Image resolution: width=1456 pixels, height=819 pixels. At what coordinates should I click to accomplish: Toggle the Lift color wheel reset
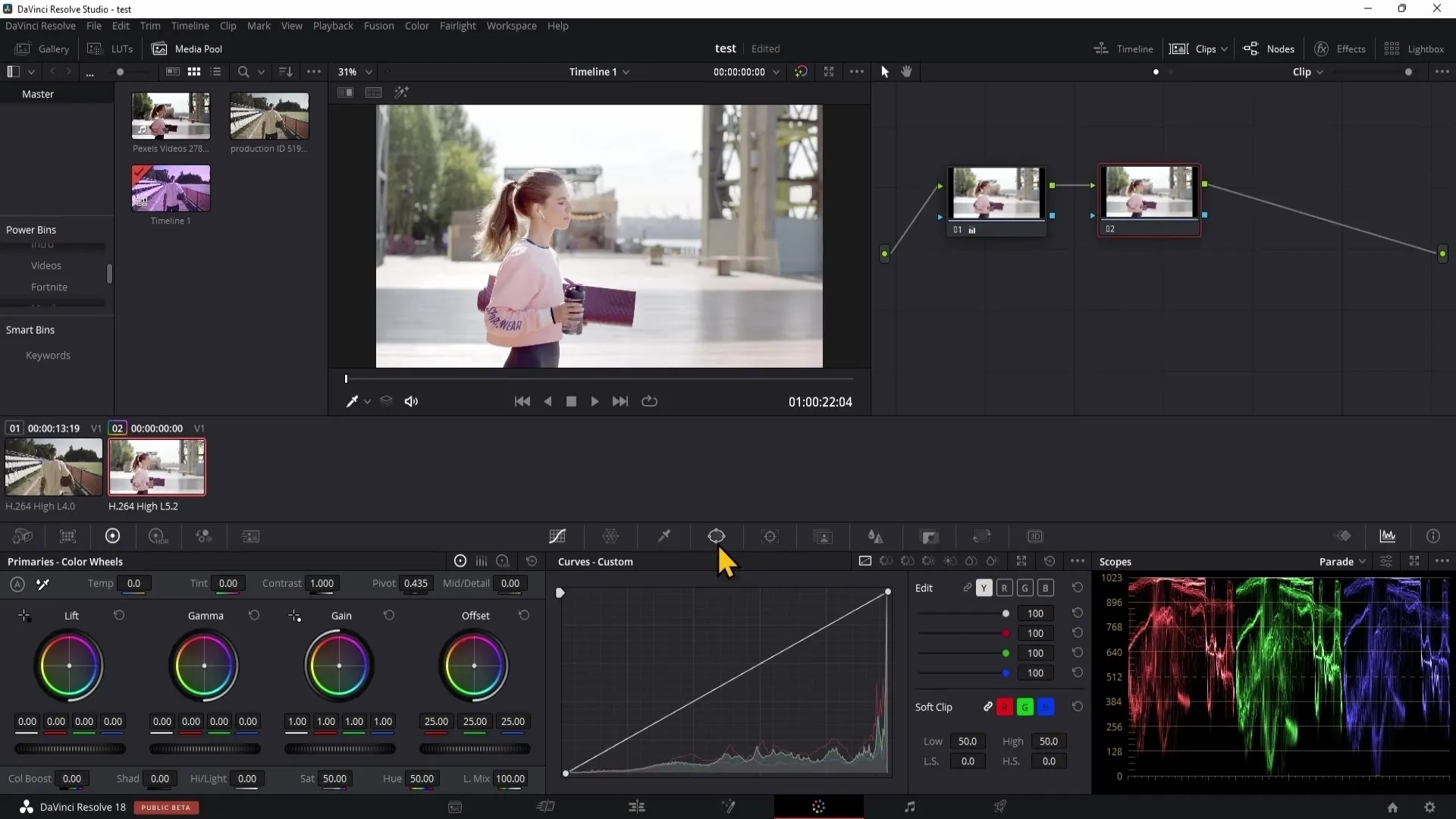coord(118,615)
